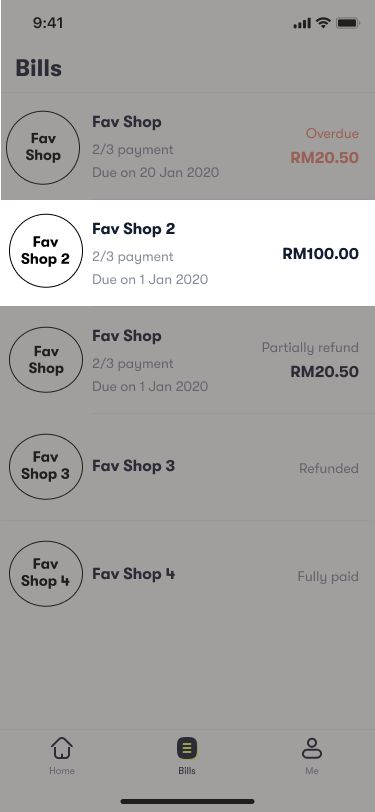This screenshot has height=812, width=375.
Task: Tap the Fav Shop 3 round logo
Action: 46,467
